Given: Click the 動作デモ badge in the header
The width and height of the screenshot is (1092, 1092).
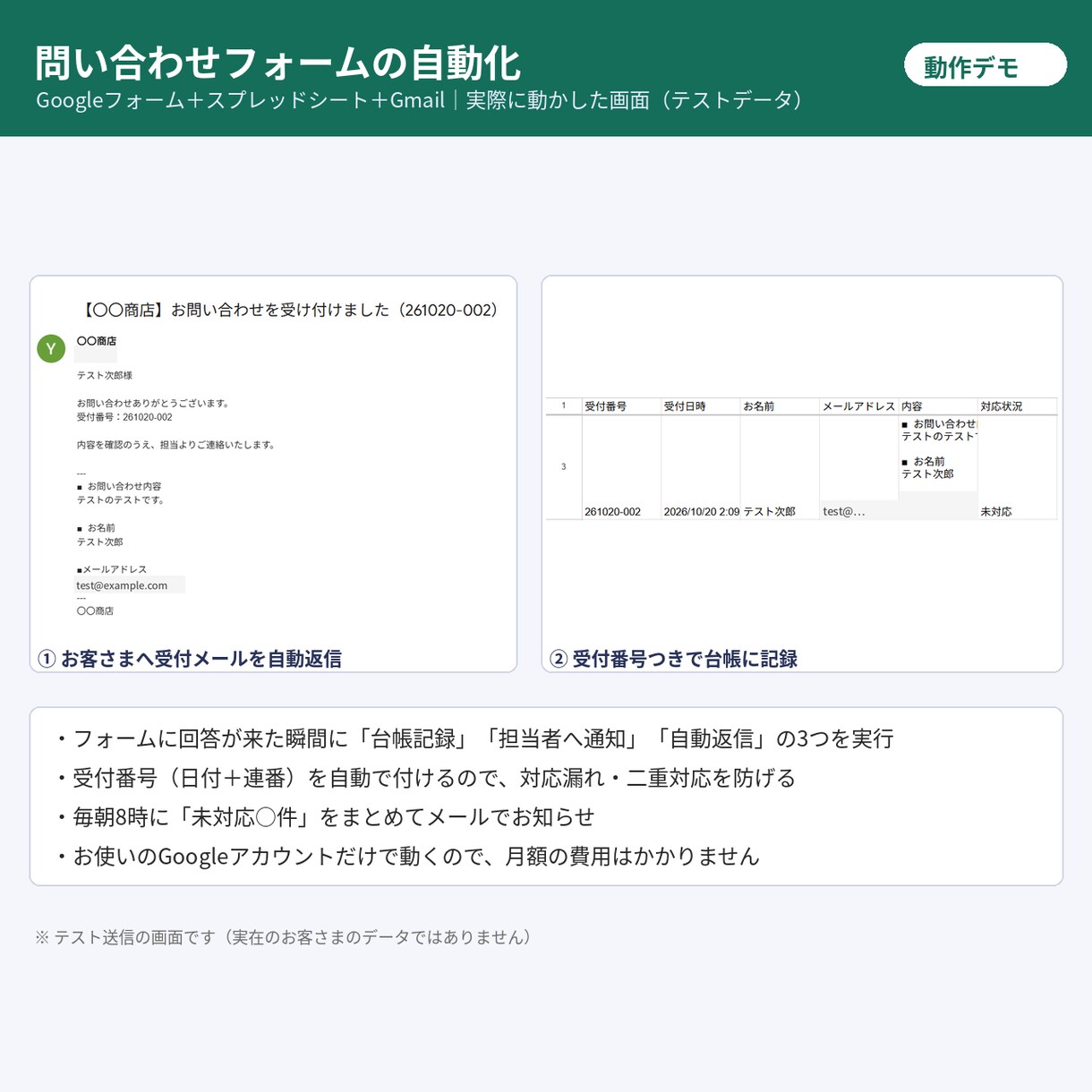Looking at the screenshot, I should coord(985,65).
